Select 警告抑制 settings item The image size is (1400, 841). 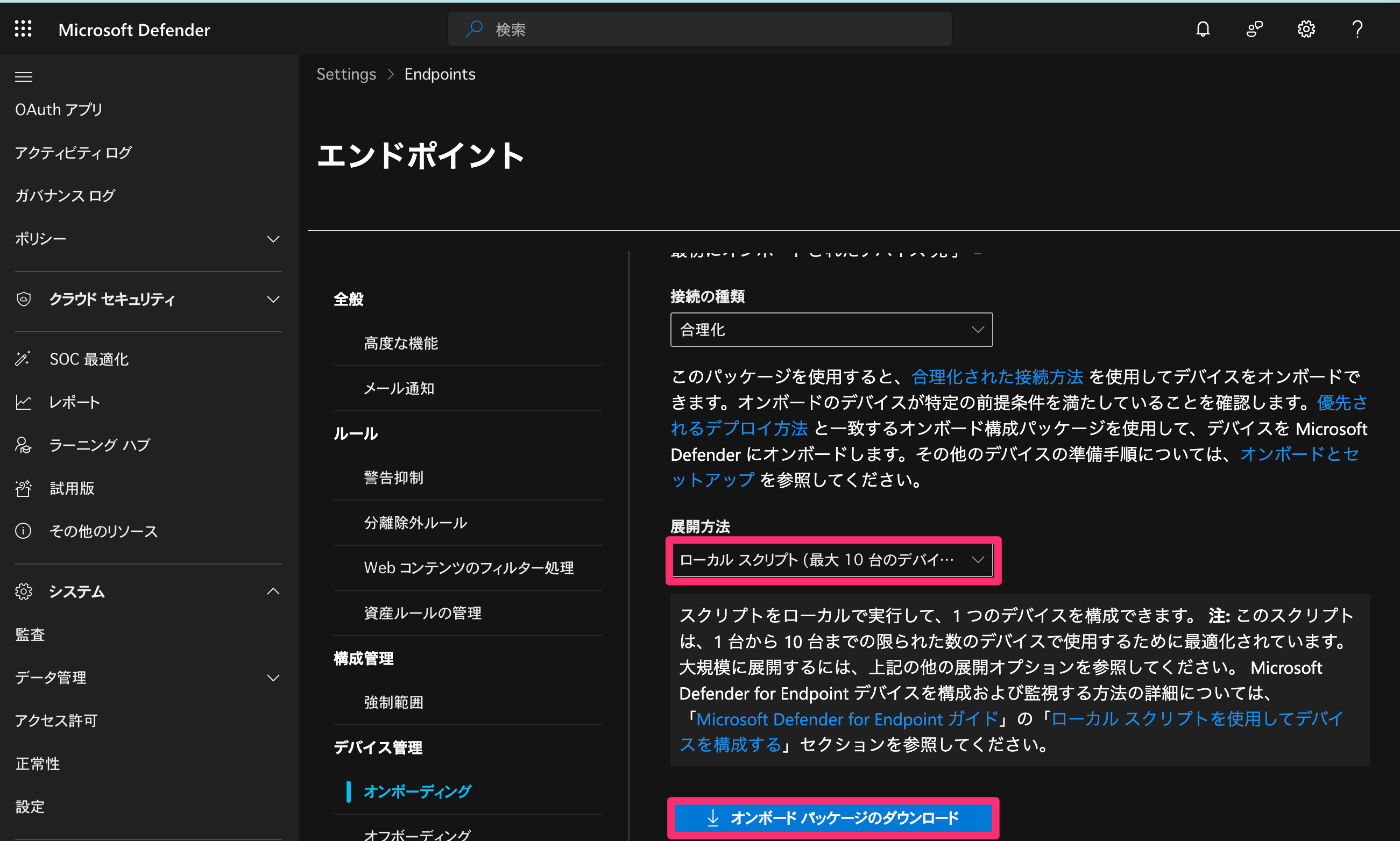point(394,478)
